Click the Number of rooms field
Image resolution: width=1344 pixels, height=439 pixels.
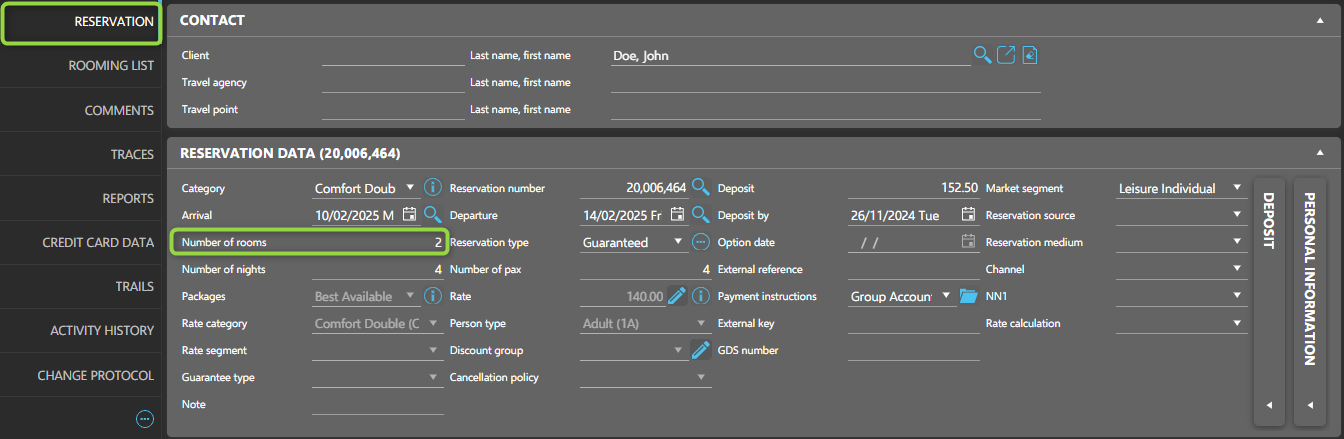click(x=380, y=242)
